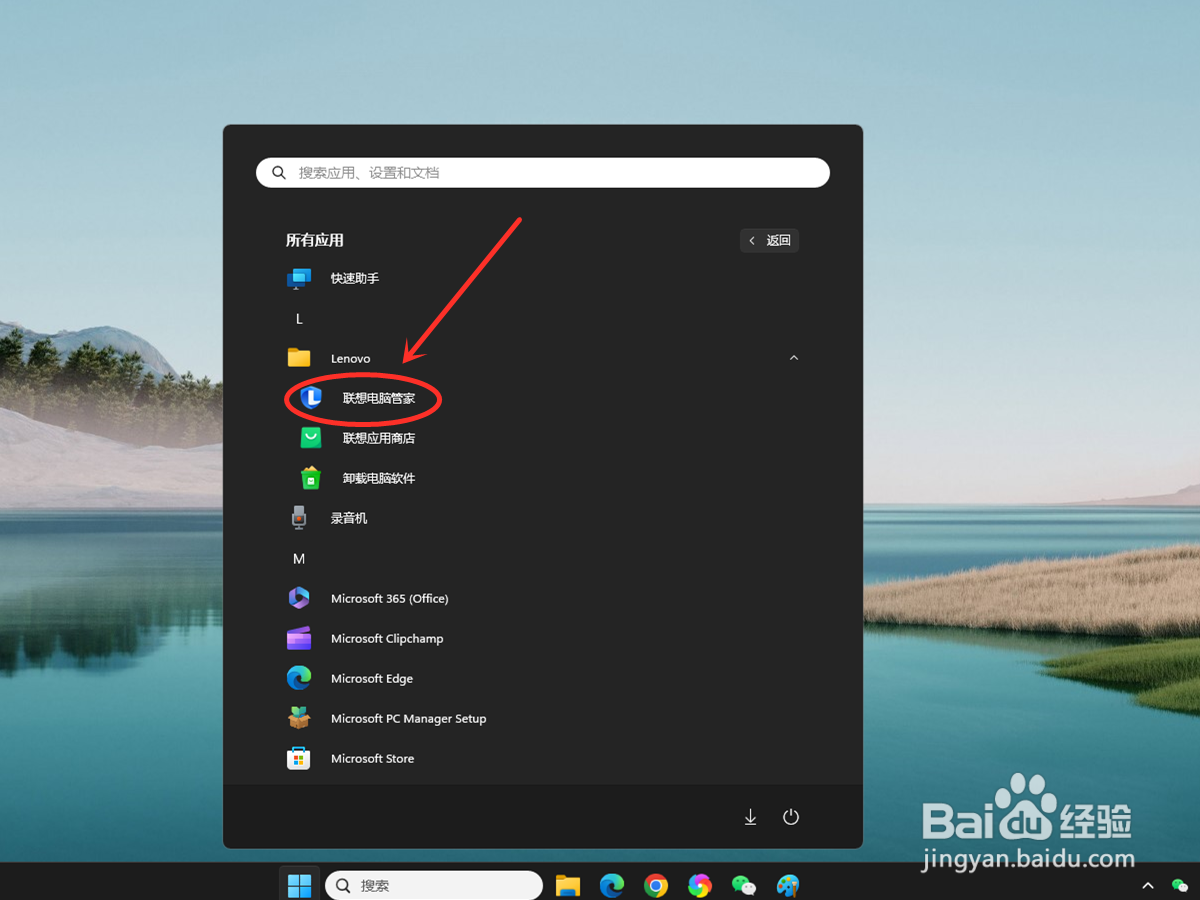Open Google Chrome from the taskbar
The image size is (1200, 900).
click(x=656, y=885)
